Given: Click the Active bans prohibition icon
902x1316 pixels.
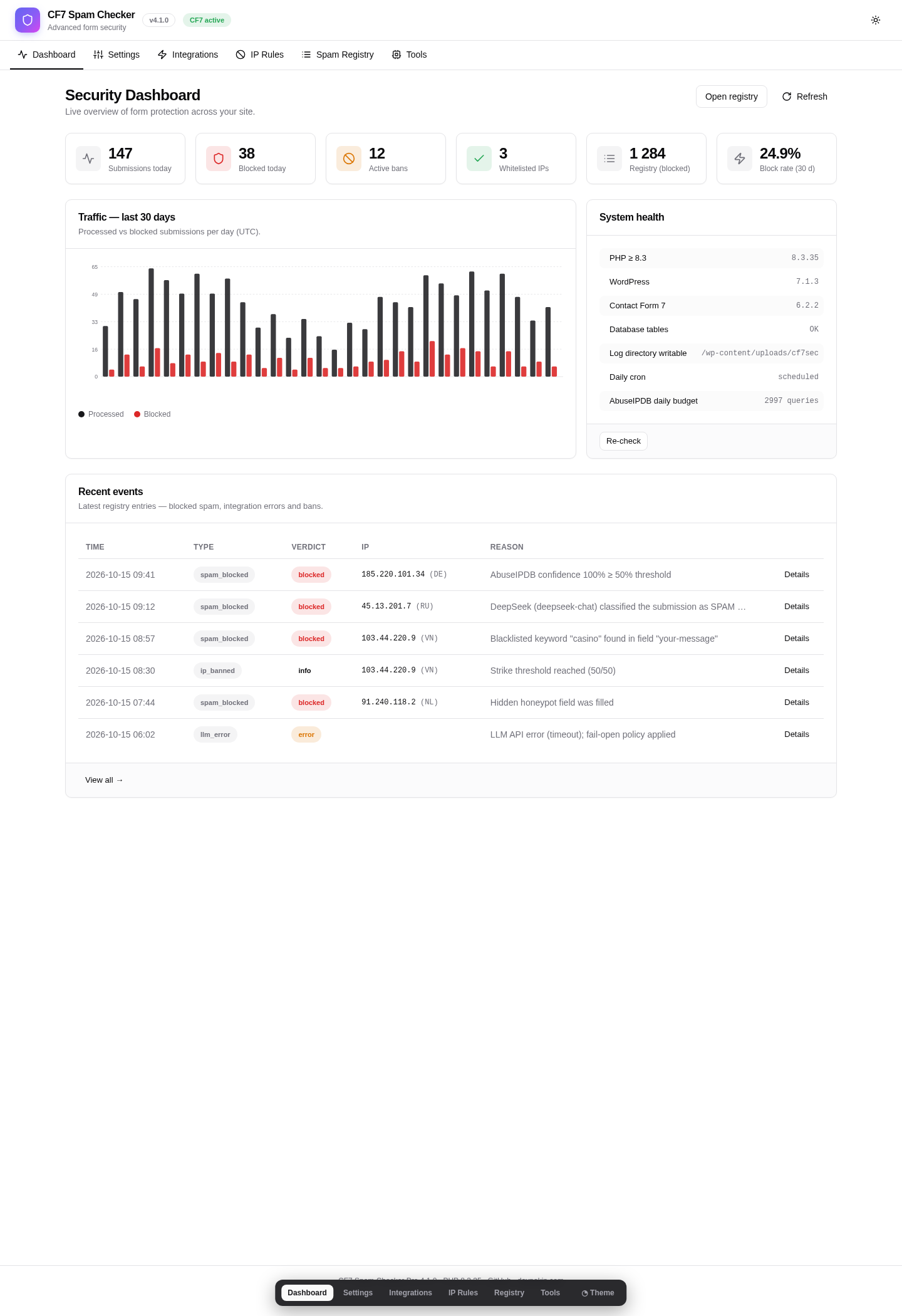Looking at the screenshot, I should [x=349, y=159].
